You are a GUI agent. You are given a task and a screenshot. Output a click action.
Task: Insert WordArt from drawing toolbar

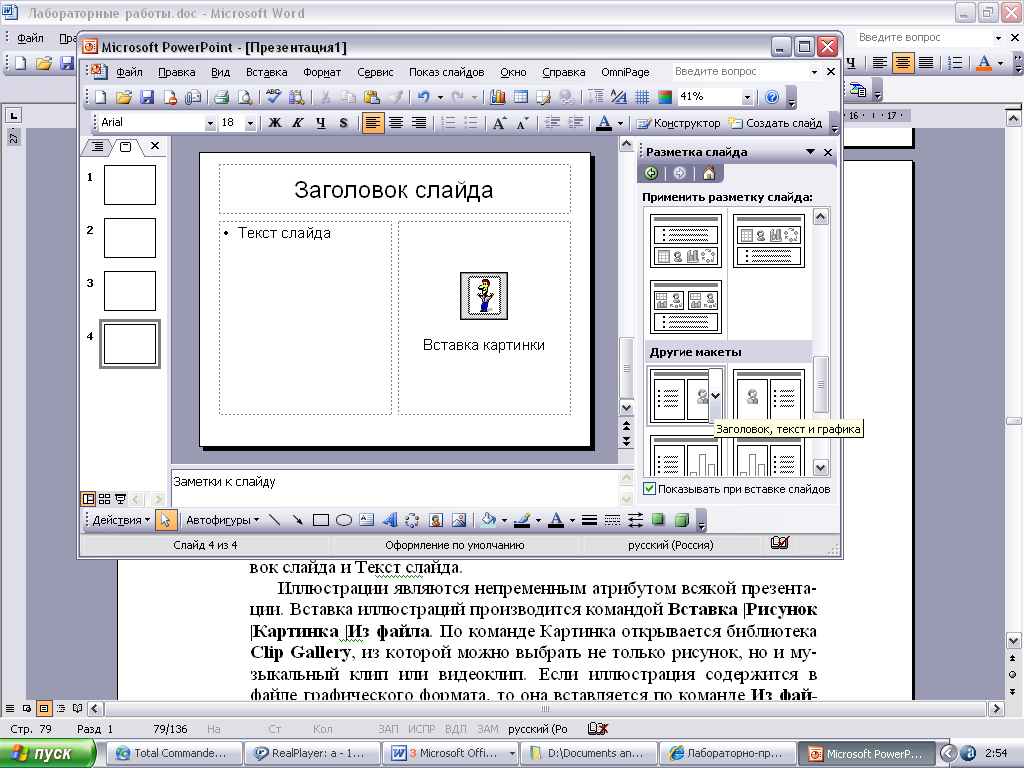coord(390,520)
